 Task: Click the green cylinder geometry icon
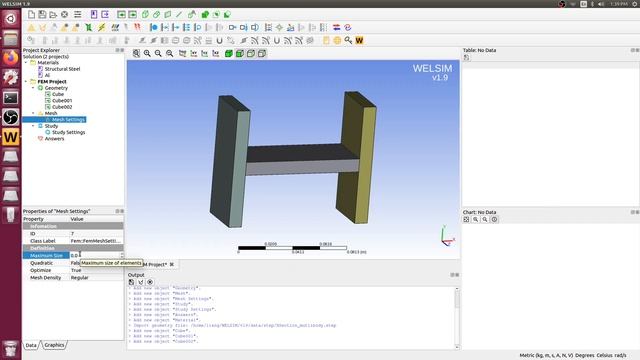pyautogui.click(x=156, y=15)
